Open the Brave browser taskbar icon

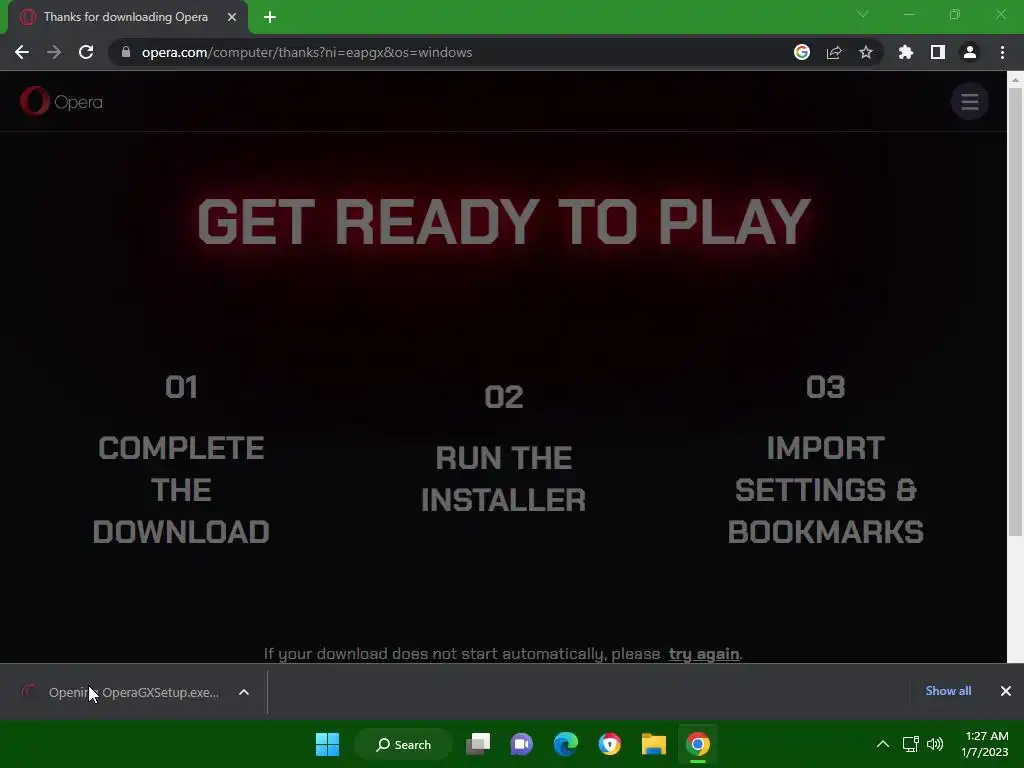click(610, 744)
